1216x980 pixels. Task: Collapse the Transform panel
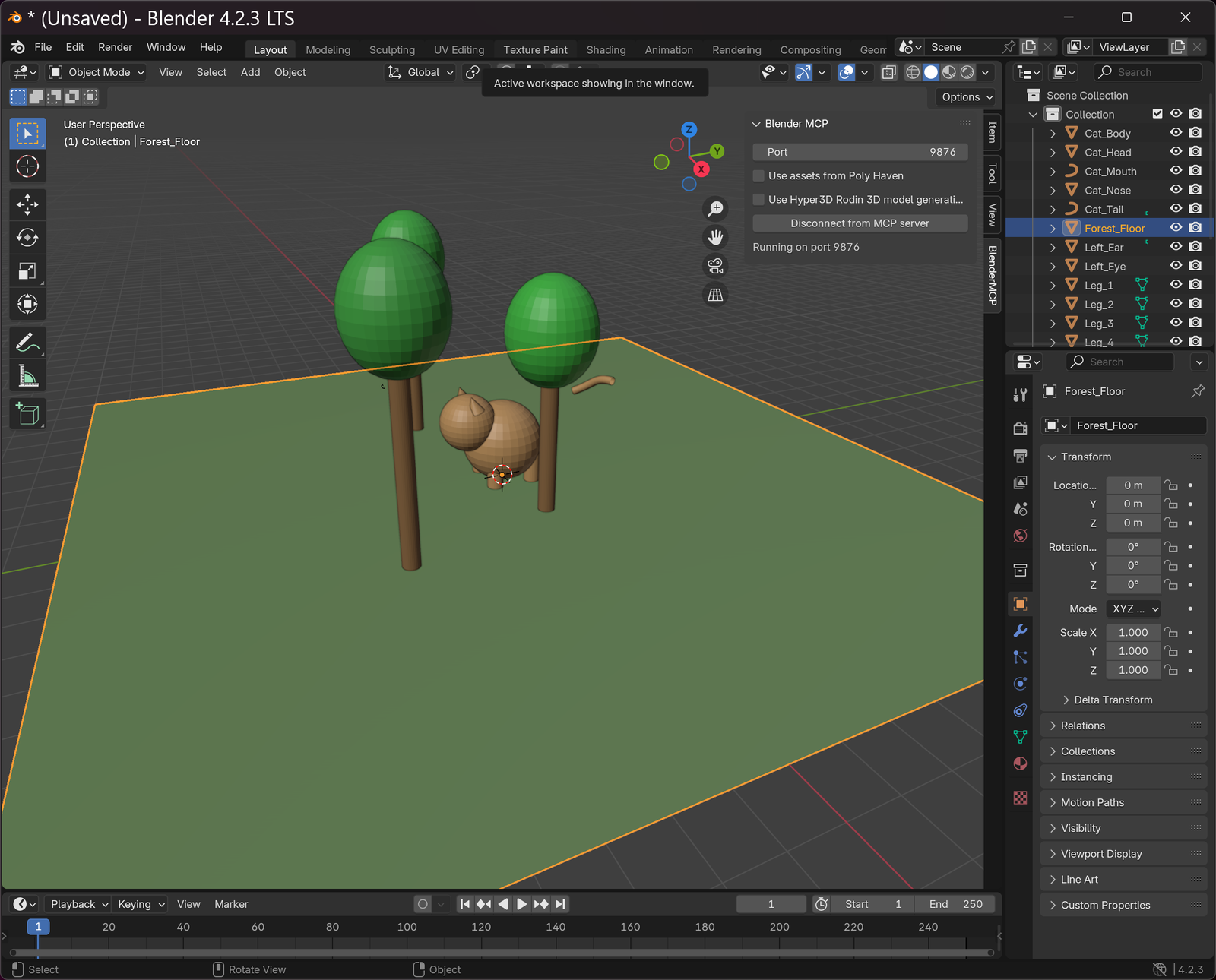coord(1123,457)
